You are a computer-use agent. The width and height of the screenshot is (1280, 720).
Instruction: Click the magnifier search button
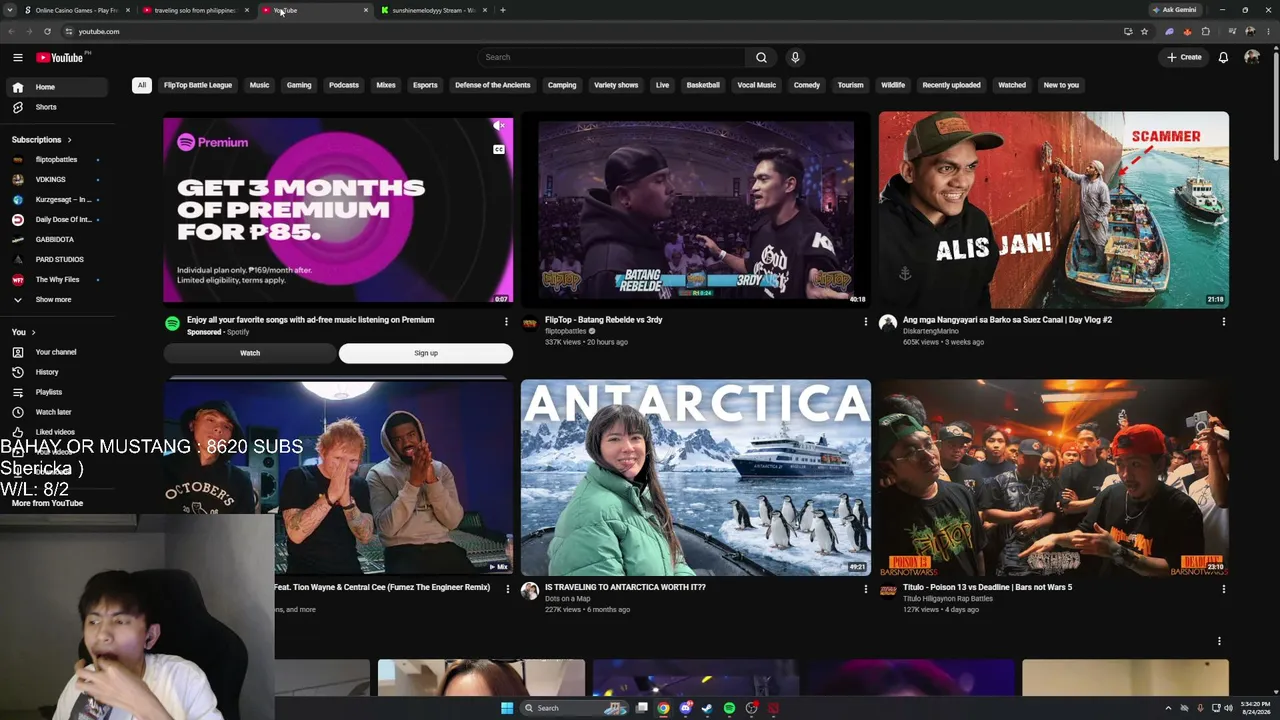(x=761, y=57)
